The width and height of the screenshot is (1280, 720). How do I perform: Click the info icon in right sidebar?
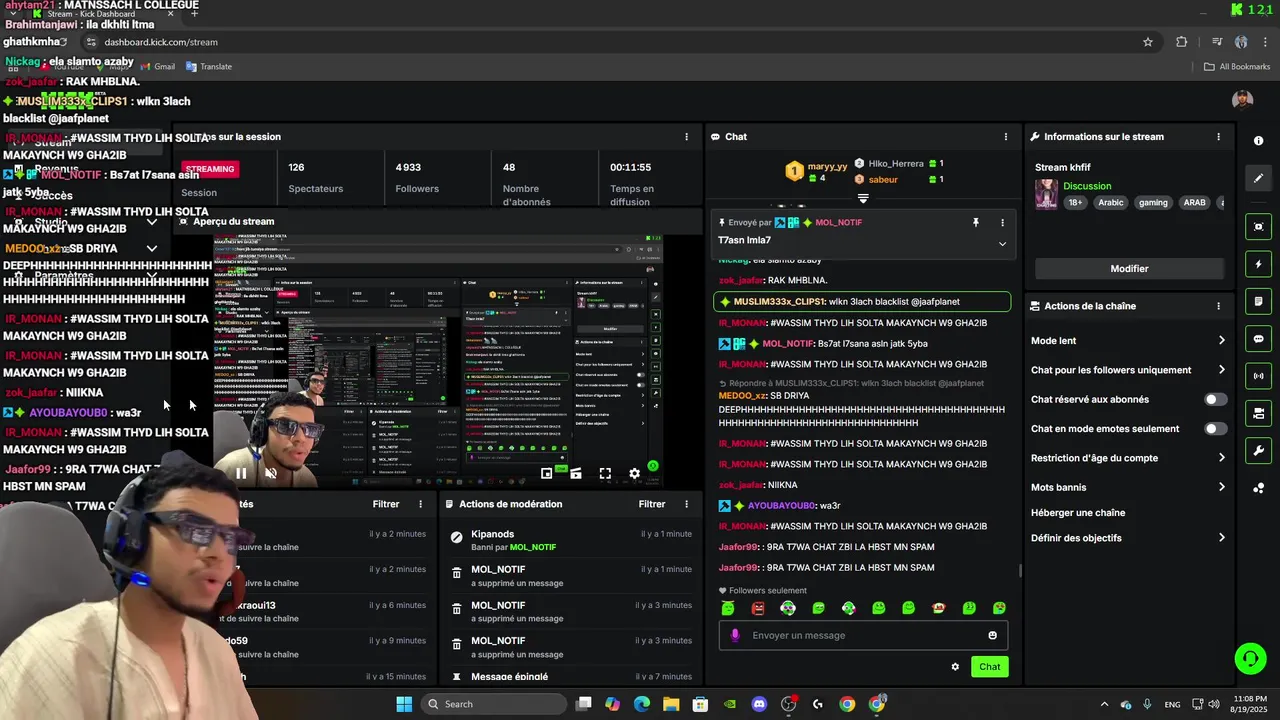pos(1259,141)
